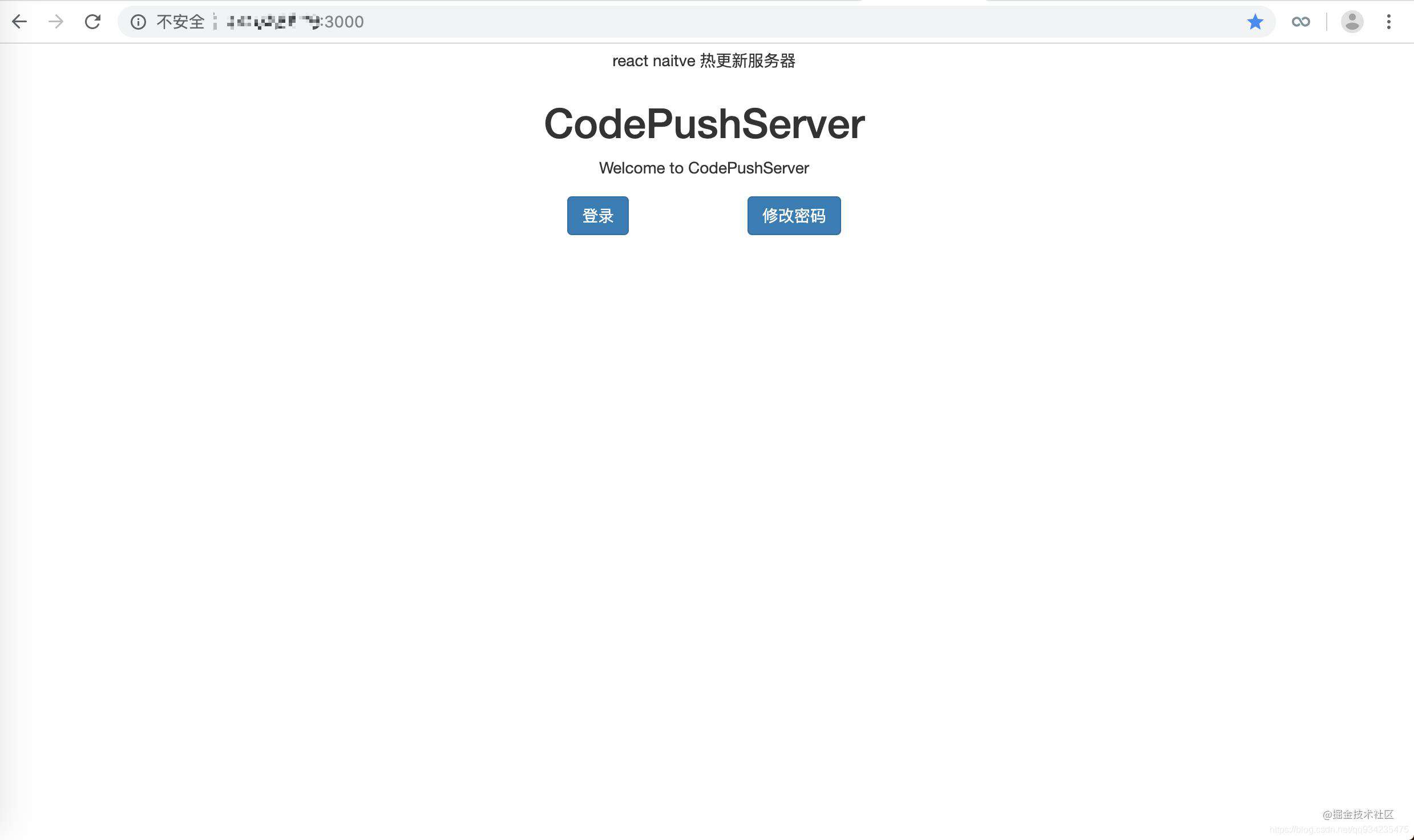
Task: Open the user profile avatar
Action: pyautogui.click(x=1352, y=22)
